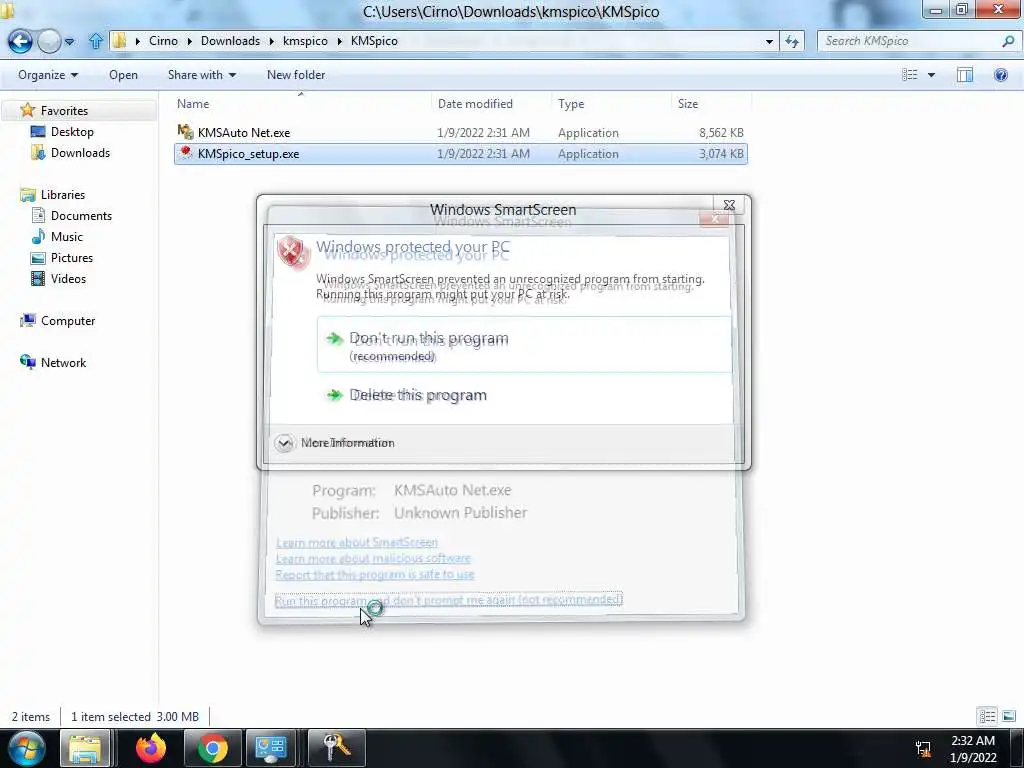The width and height of the screenshot is (1024, 768).
Task: Change your view icon in command bar
Action: (910, 74)
